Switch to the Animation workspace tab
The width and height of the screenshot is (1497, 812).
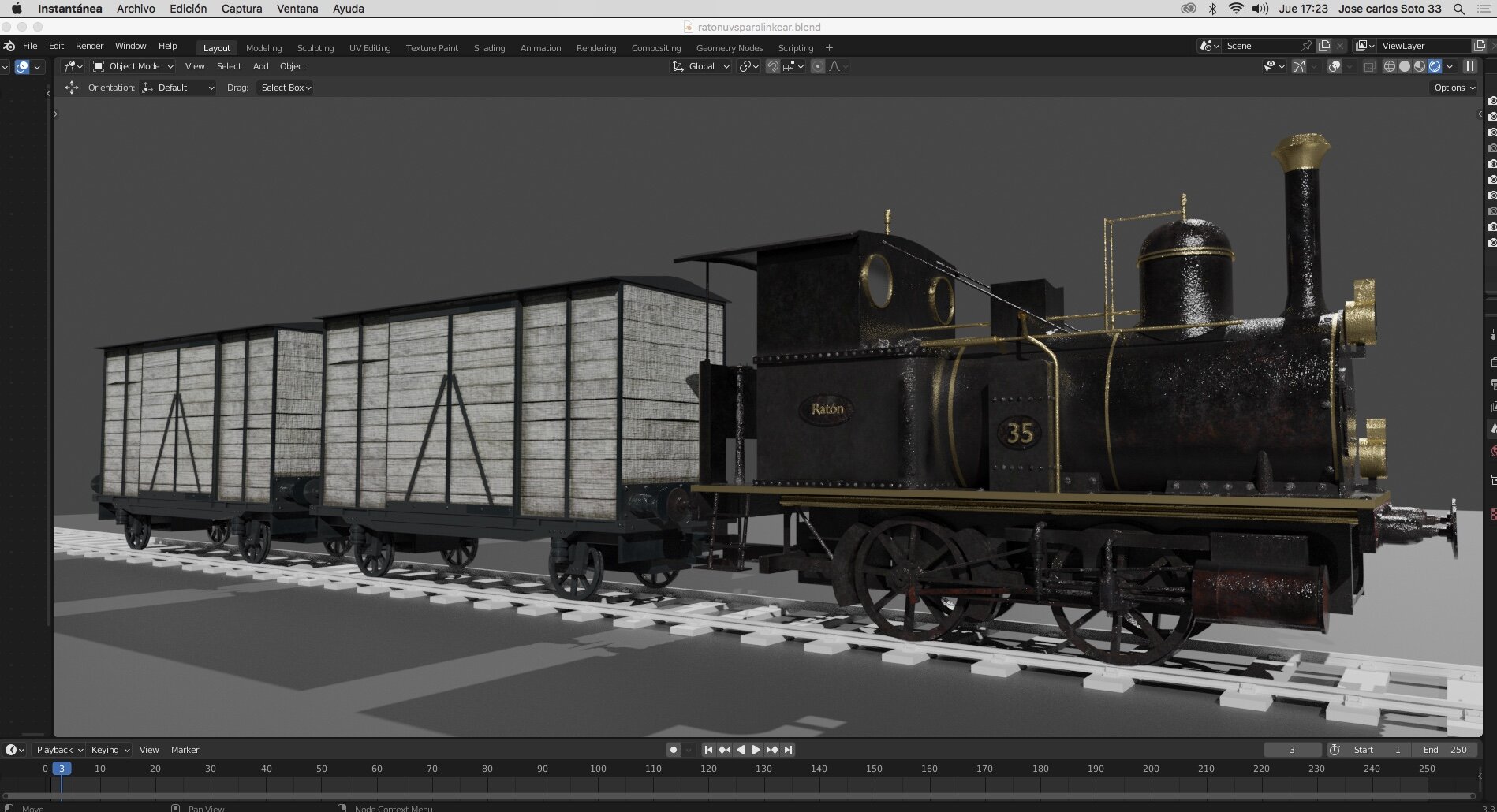coord(540,48)
